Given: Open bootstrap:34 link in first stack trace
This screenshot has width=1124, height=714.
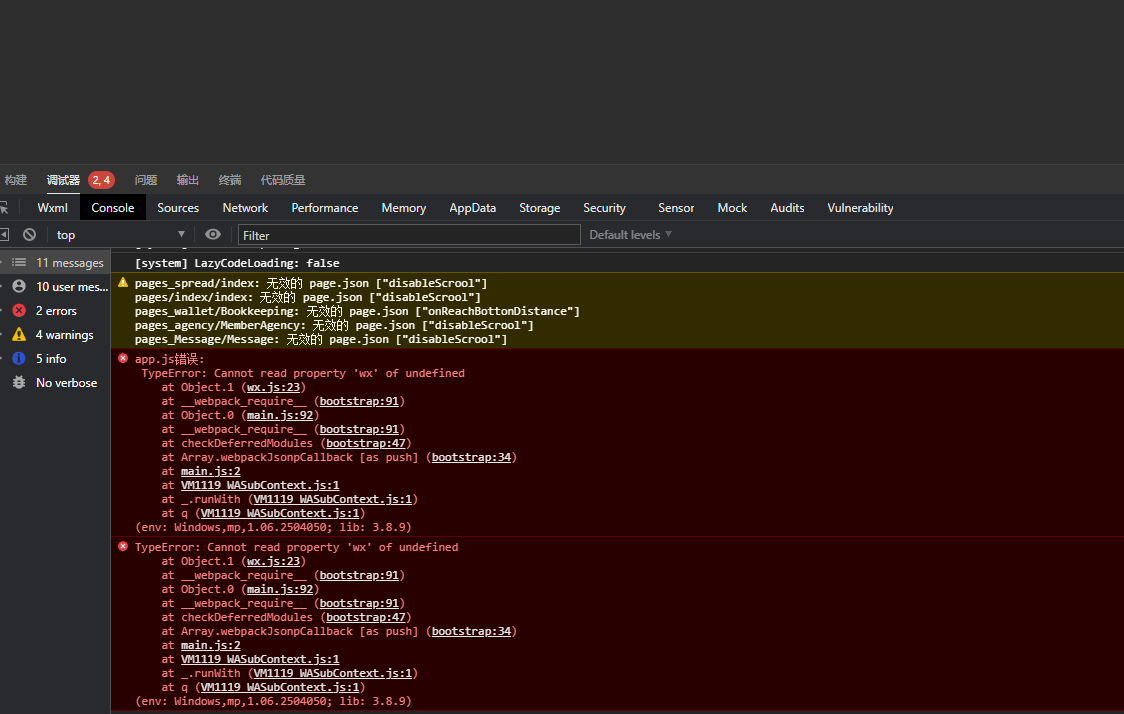Looking at the screenshot, I should point(472,457).
